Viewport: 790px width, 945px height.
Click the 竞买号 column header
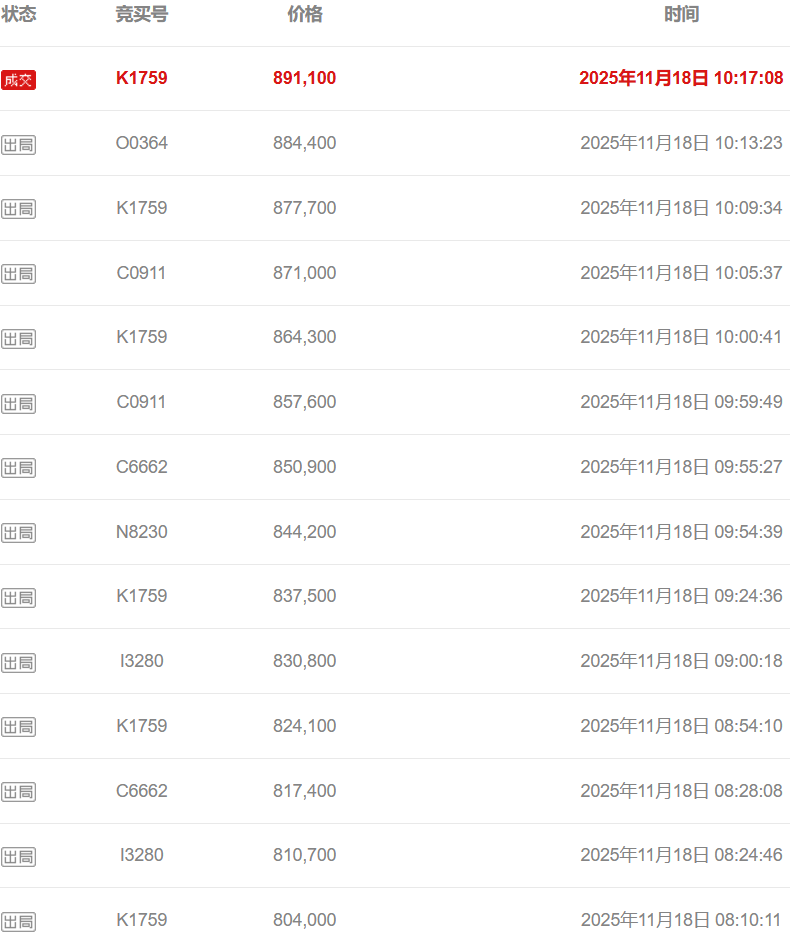[142, 14]
